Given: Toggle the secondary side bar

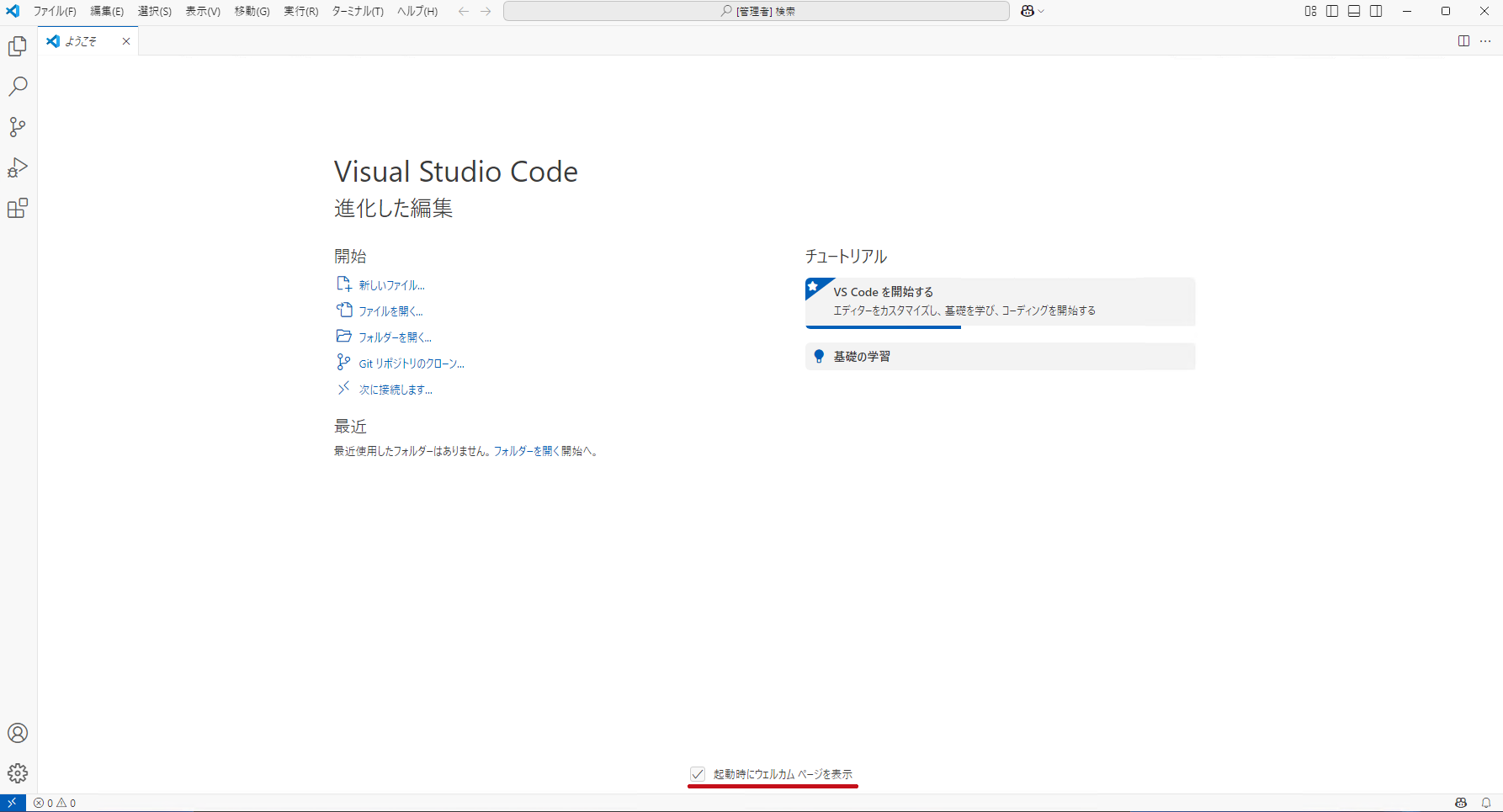Looking at the screenshot, I should point(1376,11).
